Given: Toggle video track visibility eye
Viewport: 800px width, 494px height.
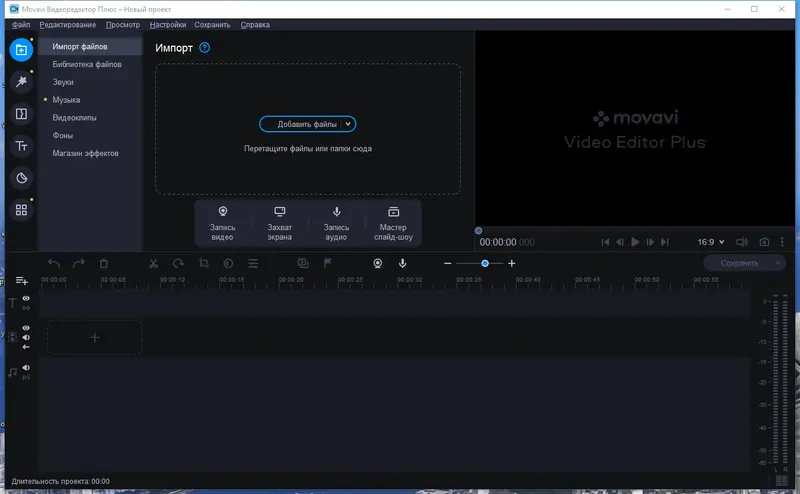Looking at the screenshot, I should click(x=26, y=328).
